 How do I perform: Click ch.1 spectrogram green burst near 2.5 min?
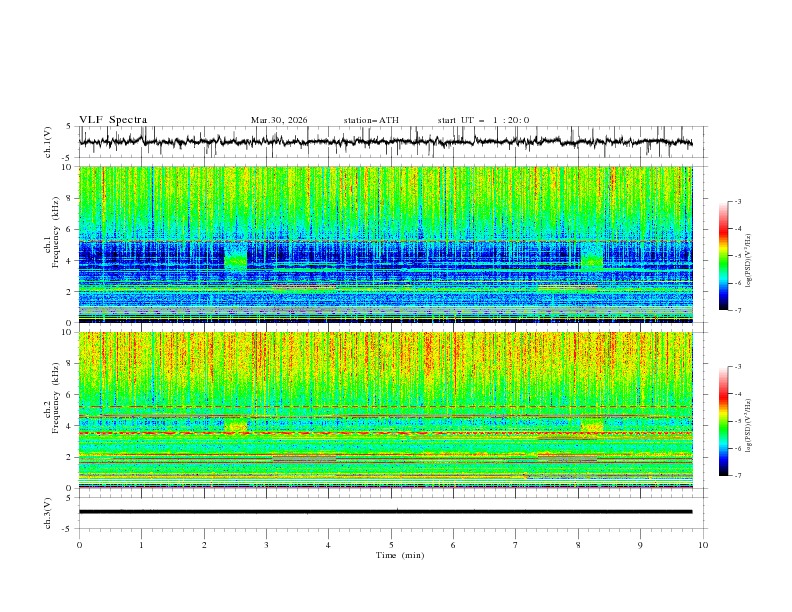tap(236, 256)
